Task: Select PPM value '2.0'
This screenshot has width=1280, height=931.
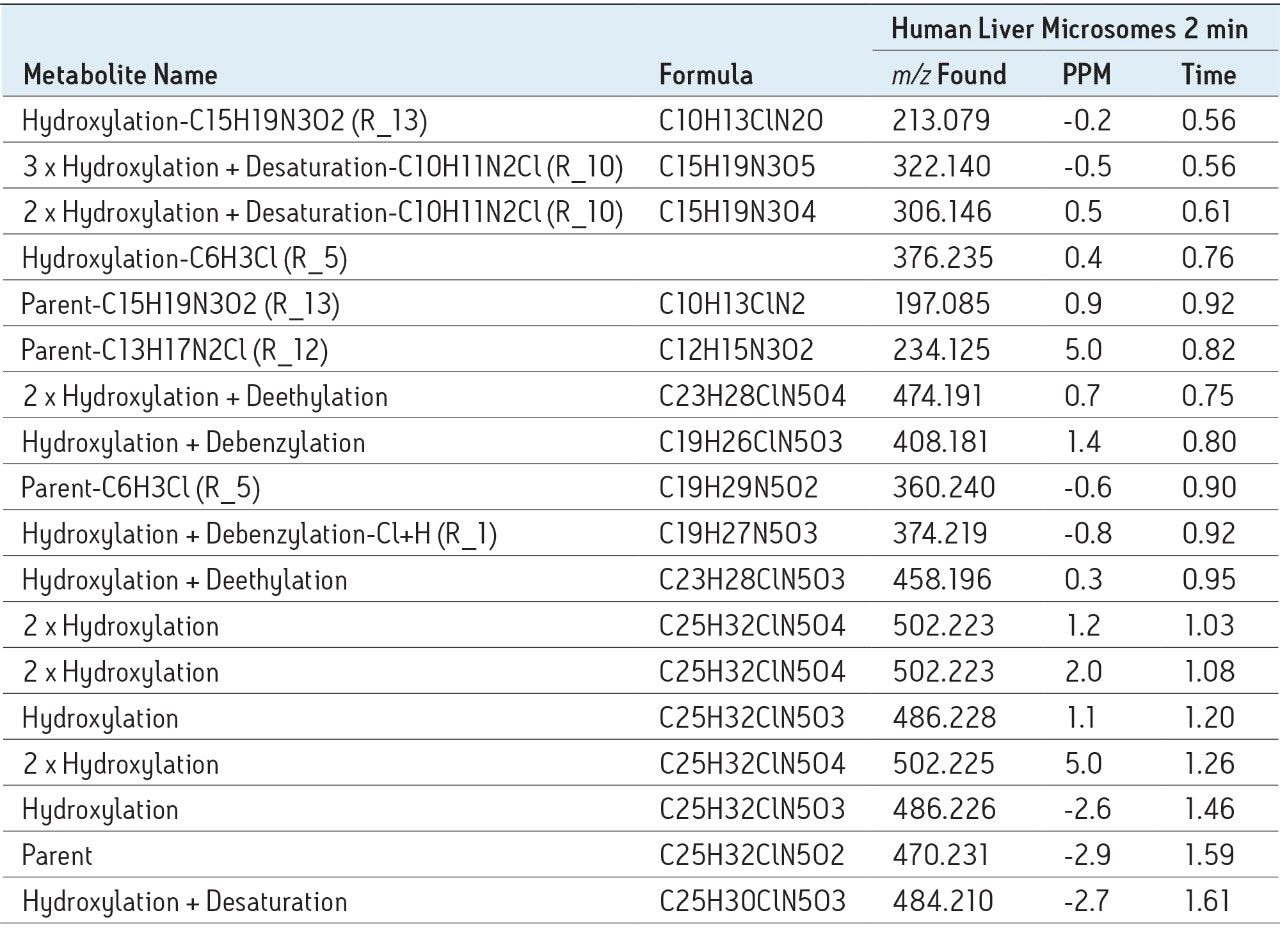Action: (1083, 673)
